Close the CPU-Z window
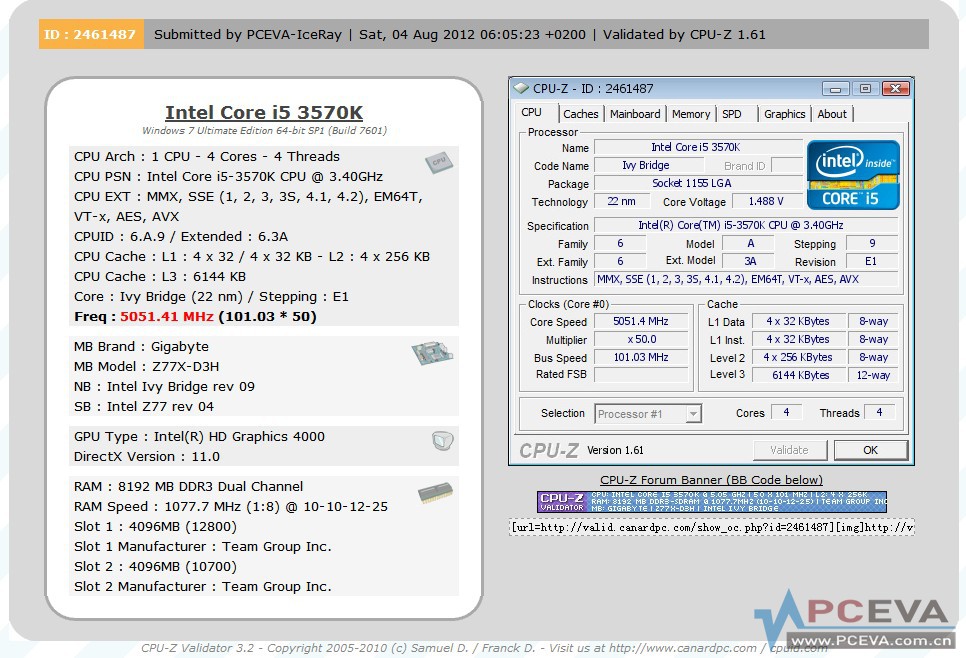Screen dimensions: 966x658 [895, 89]
